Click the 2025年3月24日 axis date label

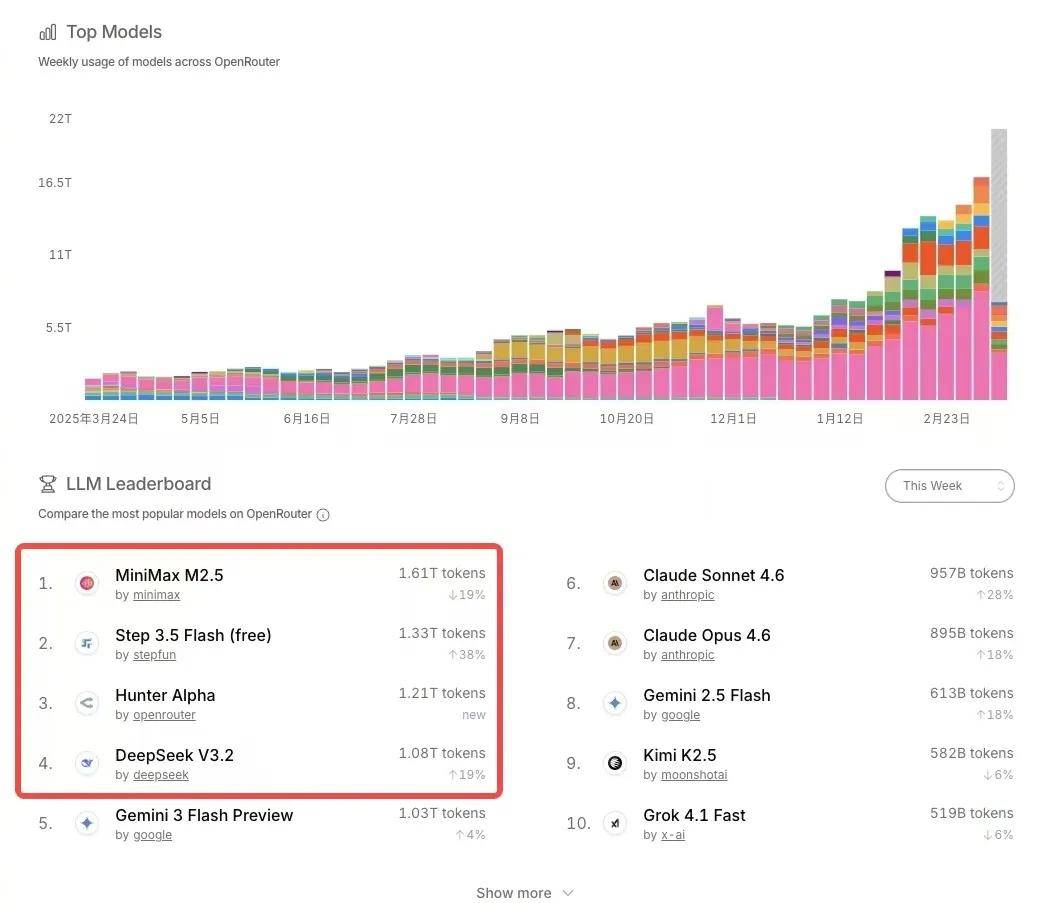(x=94, y=419)
